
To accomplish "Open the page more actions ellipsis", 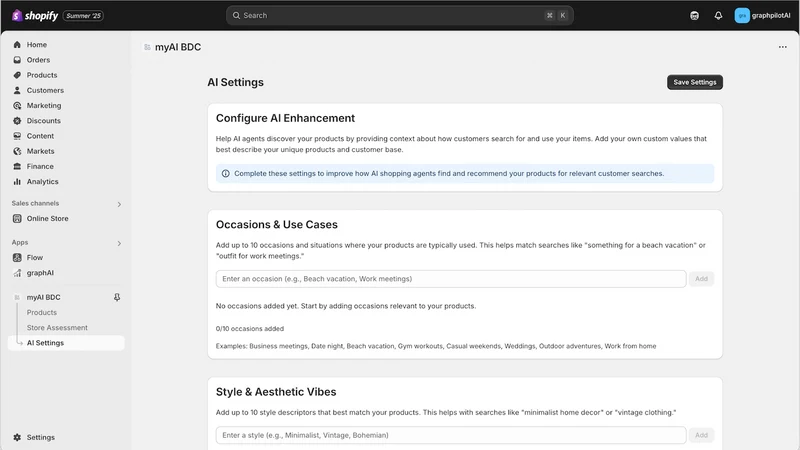I will tap(783, 47).
